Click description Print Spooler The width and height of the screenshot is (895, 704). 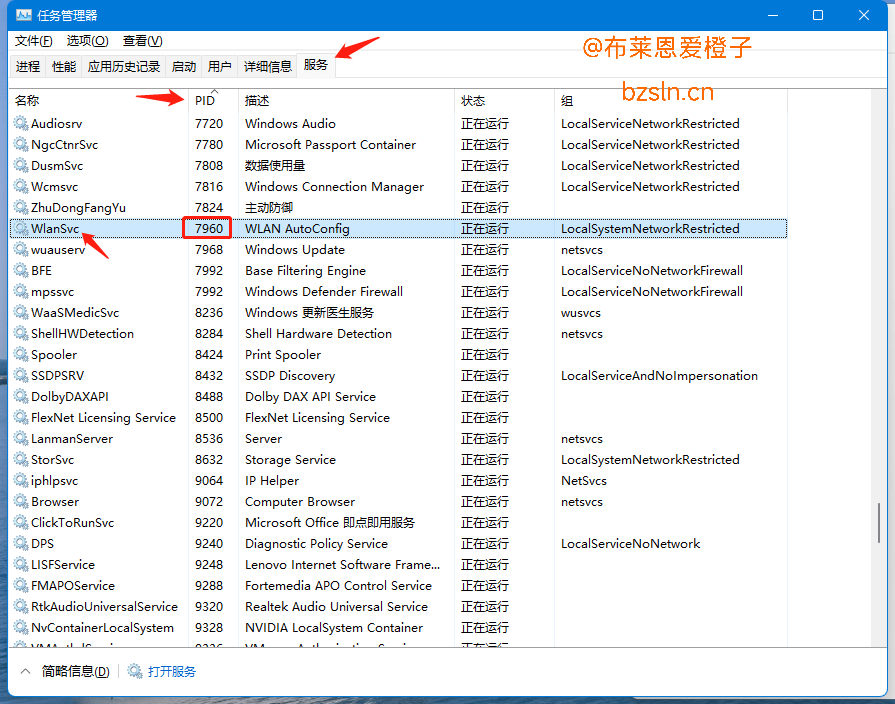pyautogui.click(x=283, y=355)
